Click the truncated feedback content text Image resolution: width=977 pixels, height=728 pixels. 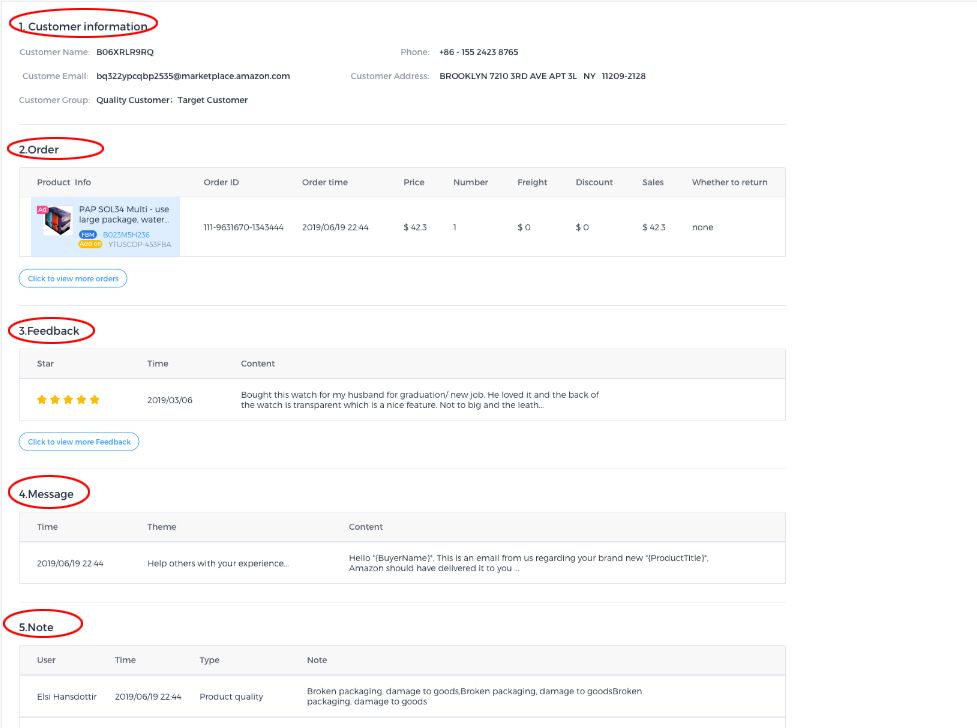[x=420, y=400]
